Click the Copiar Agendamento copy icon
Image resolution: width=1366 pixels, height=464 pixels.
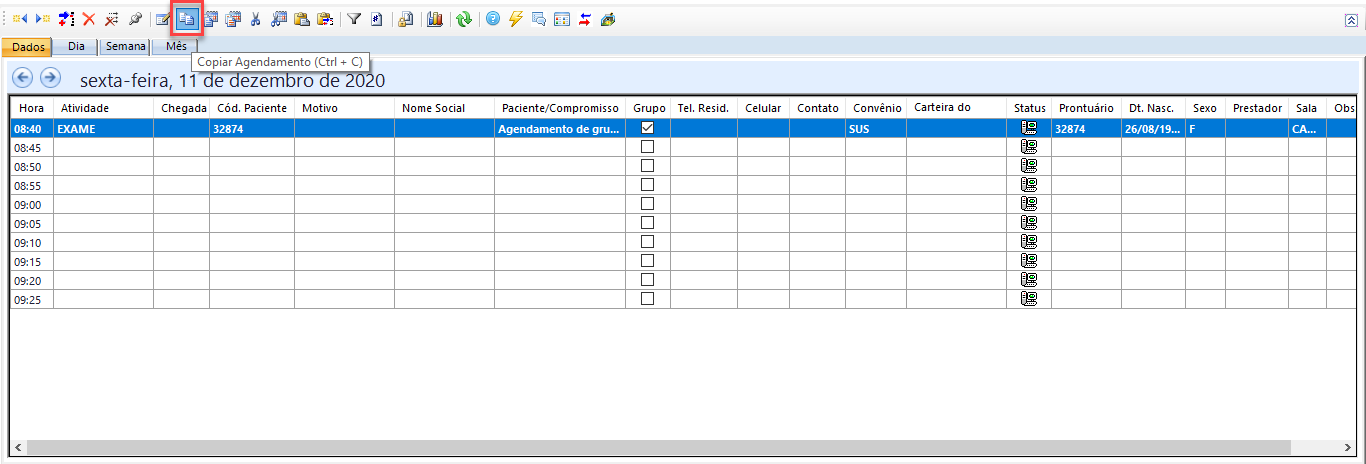[x=187, y=18]
